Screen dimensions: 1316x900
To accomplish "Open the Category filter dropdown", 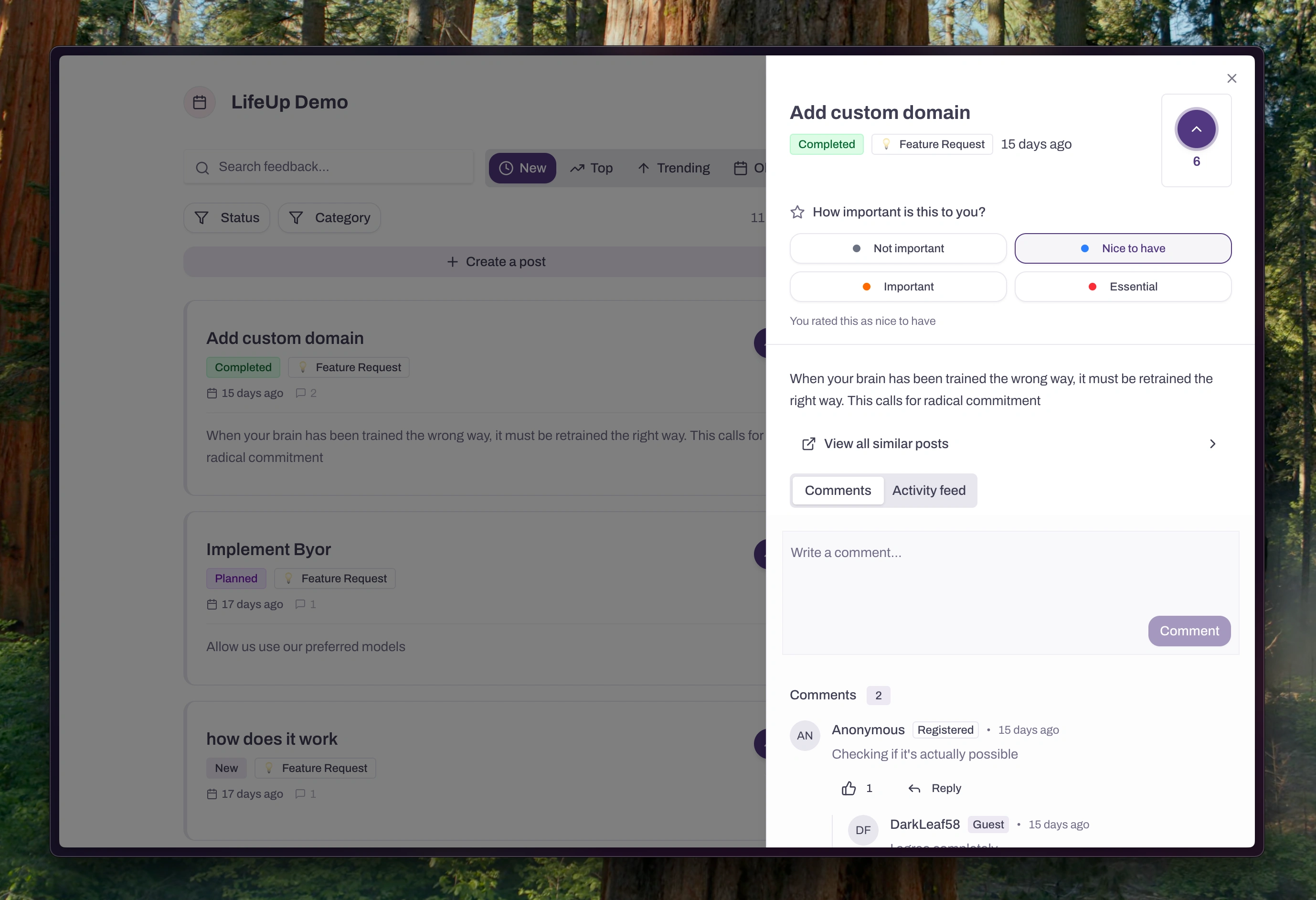I will (x=329, y=217).
